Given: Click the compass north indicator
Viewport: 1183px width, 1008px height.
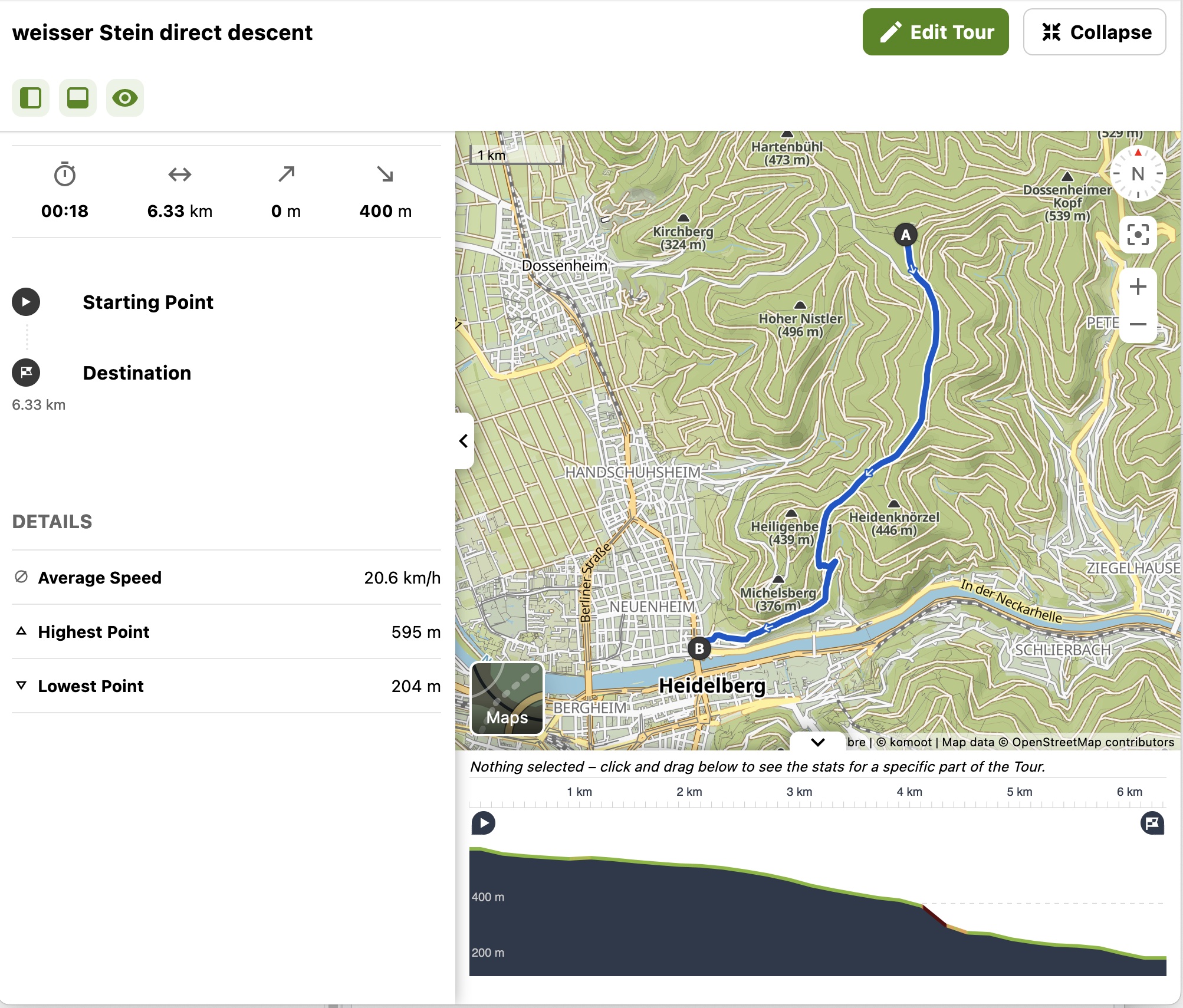Looking at the screenshot, I should (x=1138, y=174).
